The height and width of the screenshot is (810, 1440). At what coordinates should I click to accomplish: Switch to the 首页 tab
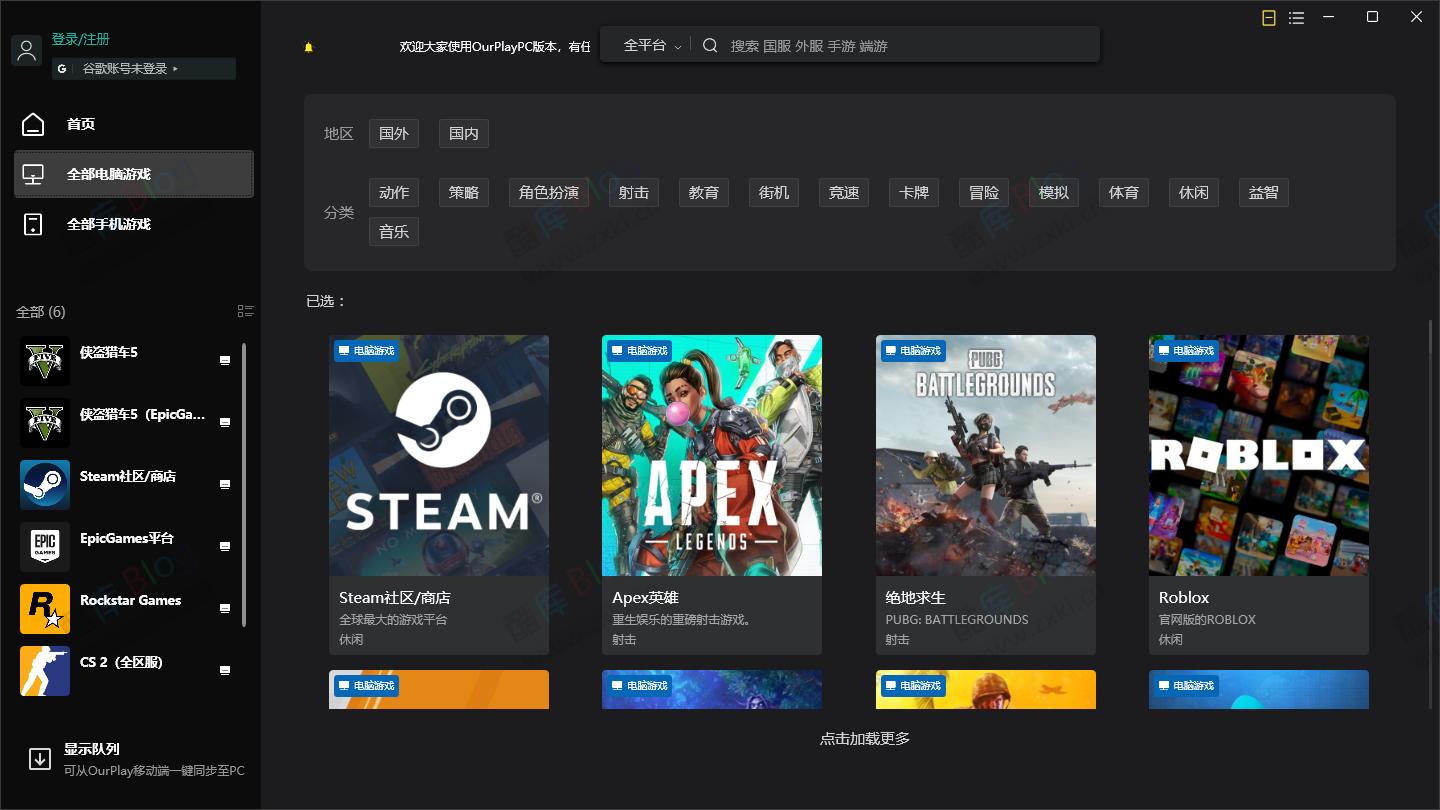pyautogui.click(x=81, y=124)
